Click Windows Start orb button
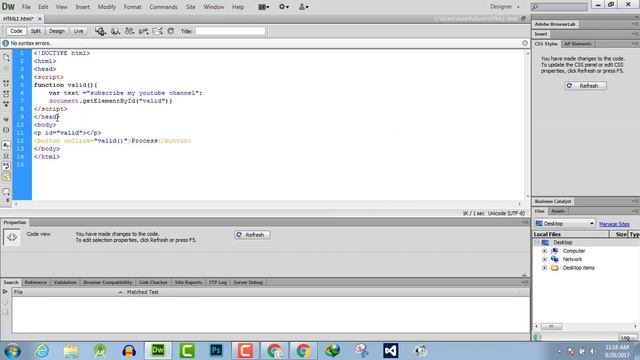 tap(12, 351)
